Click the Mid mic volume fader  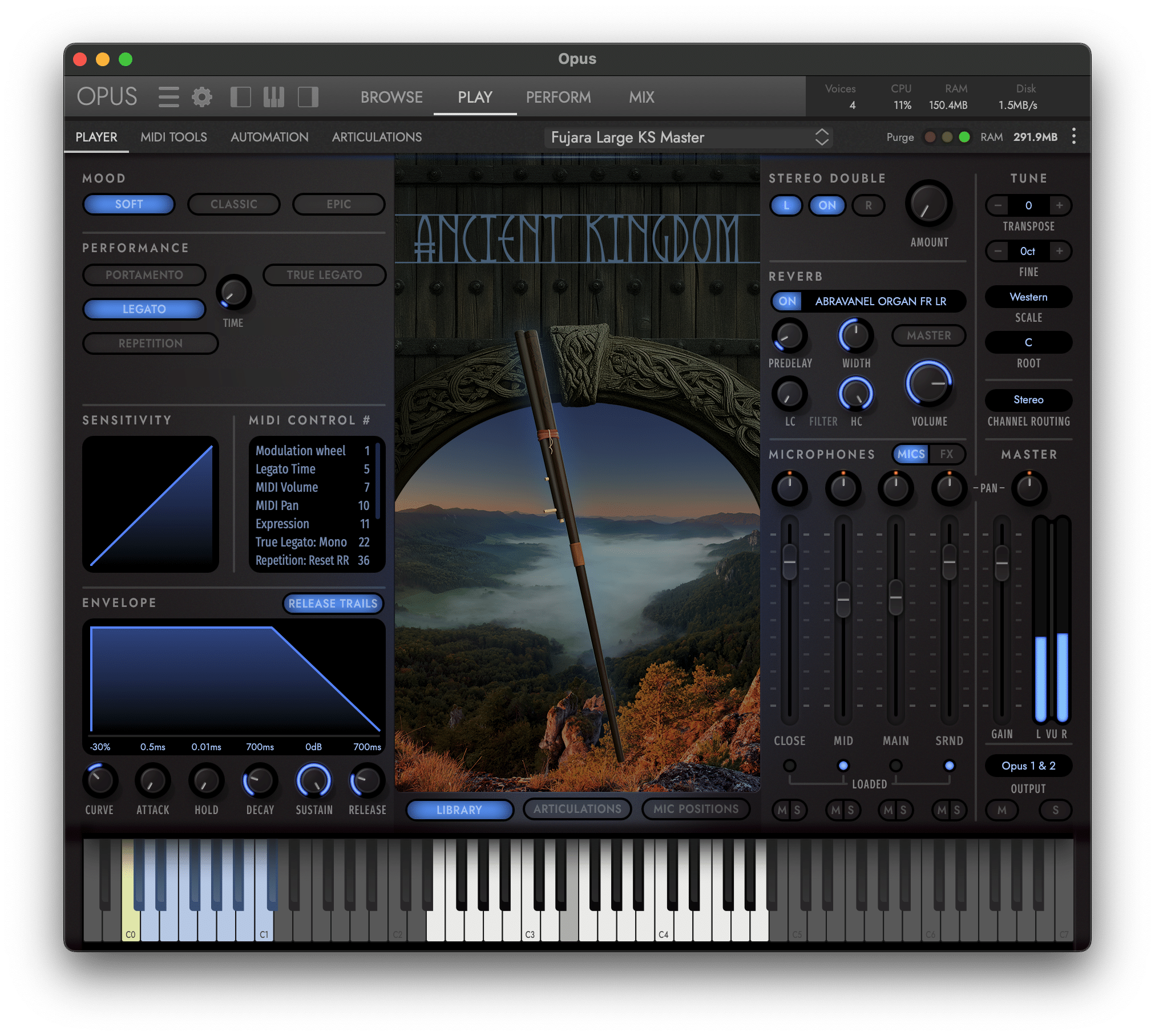[x=843, y=600]
